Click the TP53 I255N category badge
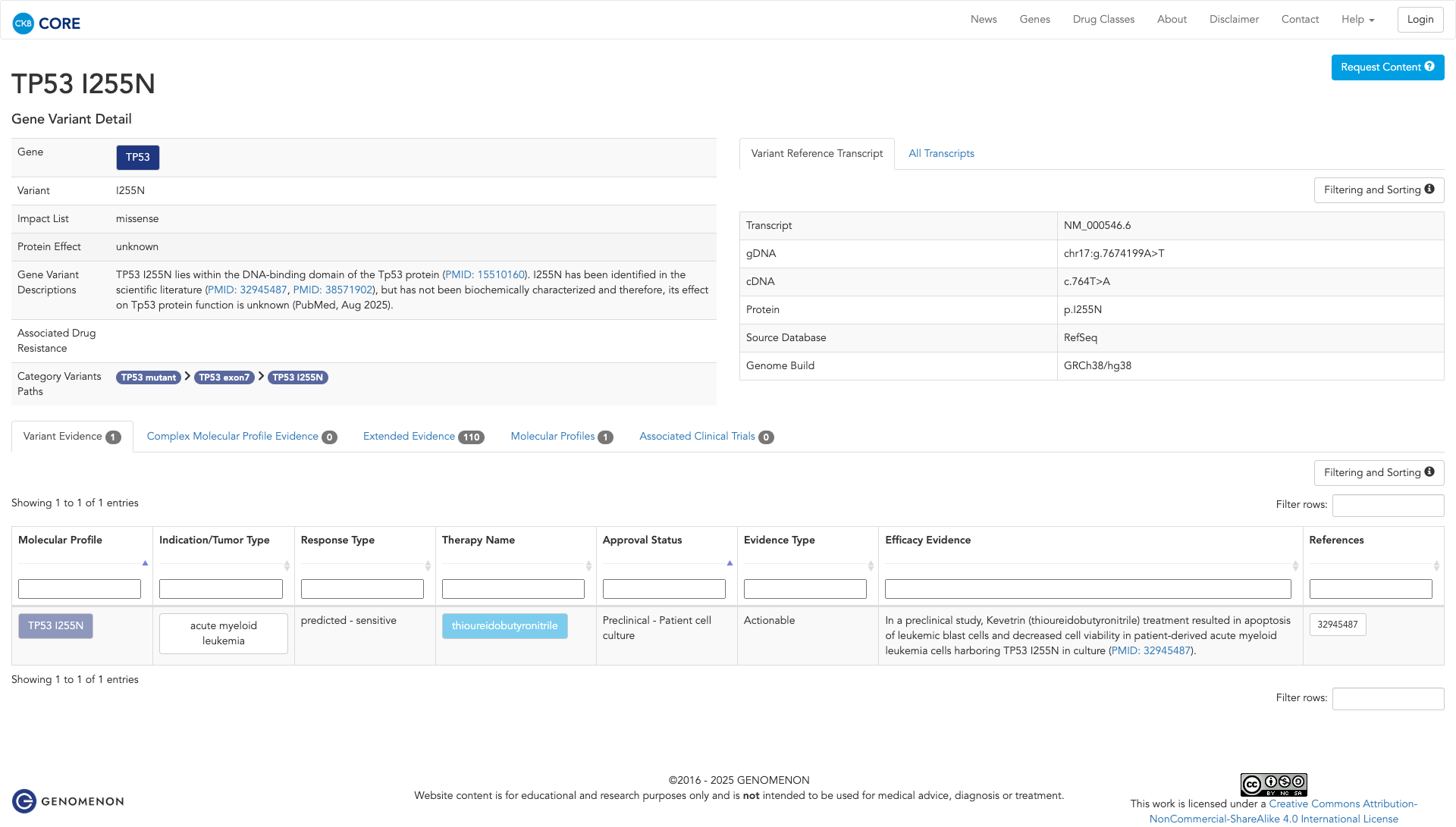The width and height of the screenshot is (1456, 827). (298, 377)
